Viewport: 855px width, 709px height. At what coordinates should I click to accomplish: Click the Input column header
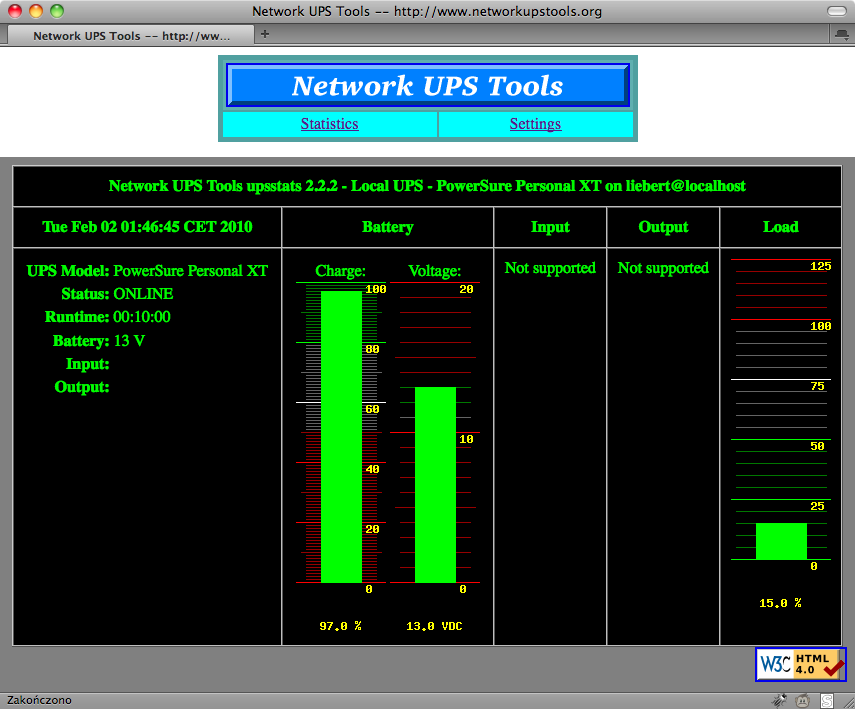point(550,227)
